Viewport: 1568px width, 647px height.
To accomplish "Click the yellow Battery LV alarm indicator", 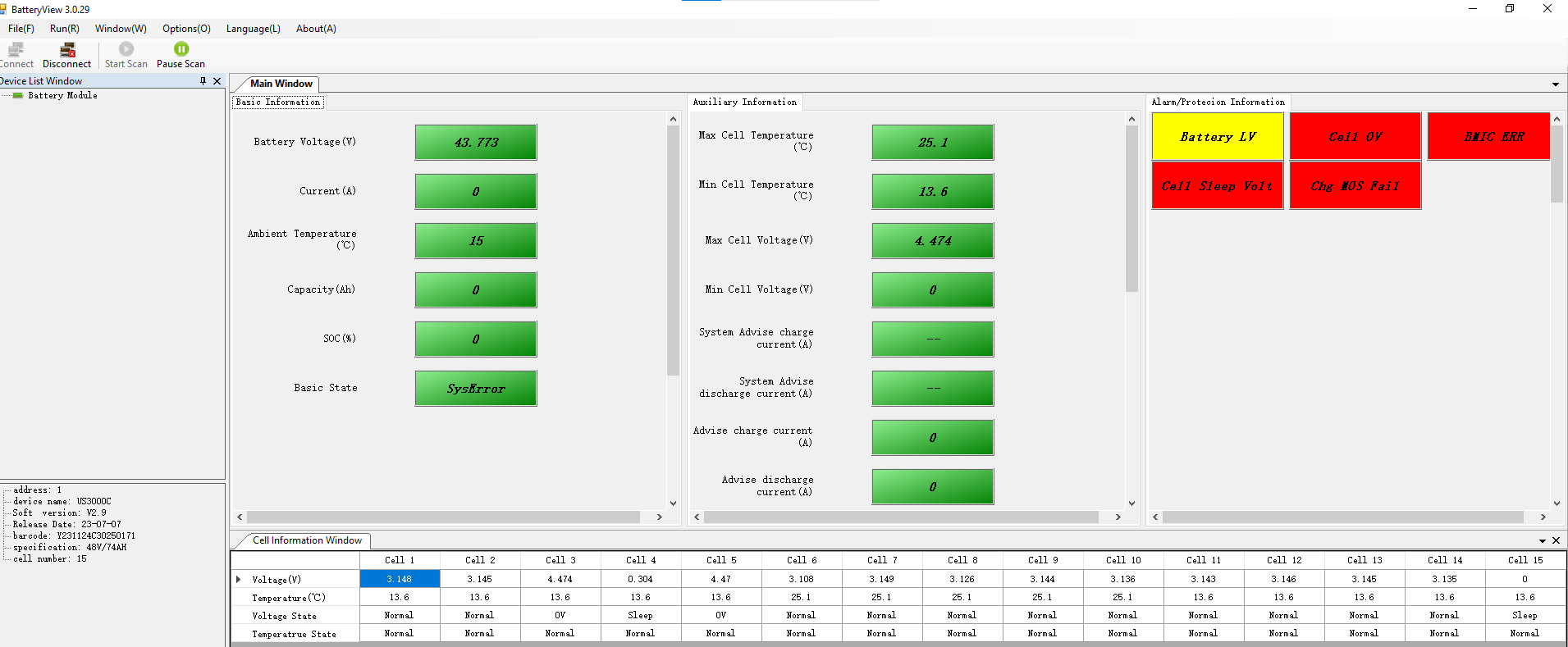I will pyautogui.click(x=1217, y=137).
